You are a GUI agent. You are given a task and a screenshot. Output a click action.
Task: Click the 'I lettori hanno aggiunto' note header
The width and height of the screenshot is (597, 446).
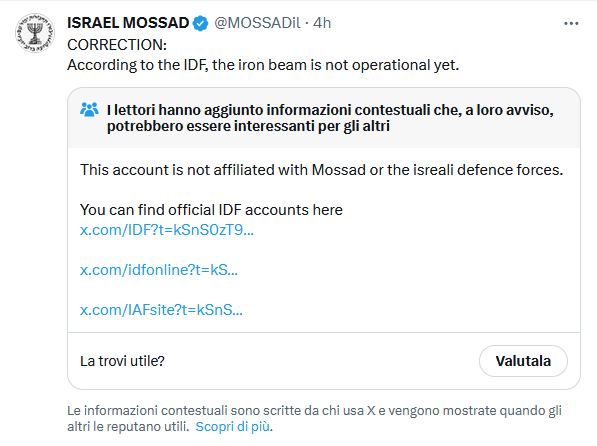pos(330,118)
